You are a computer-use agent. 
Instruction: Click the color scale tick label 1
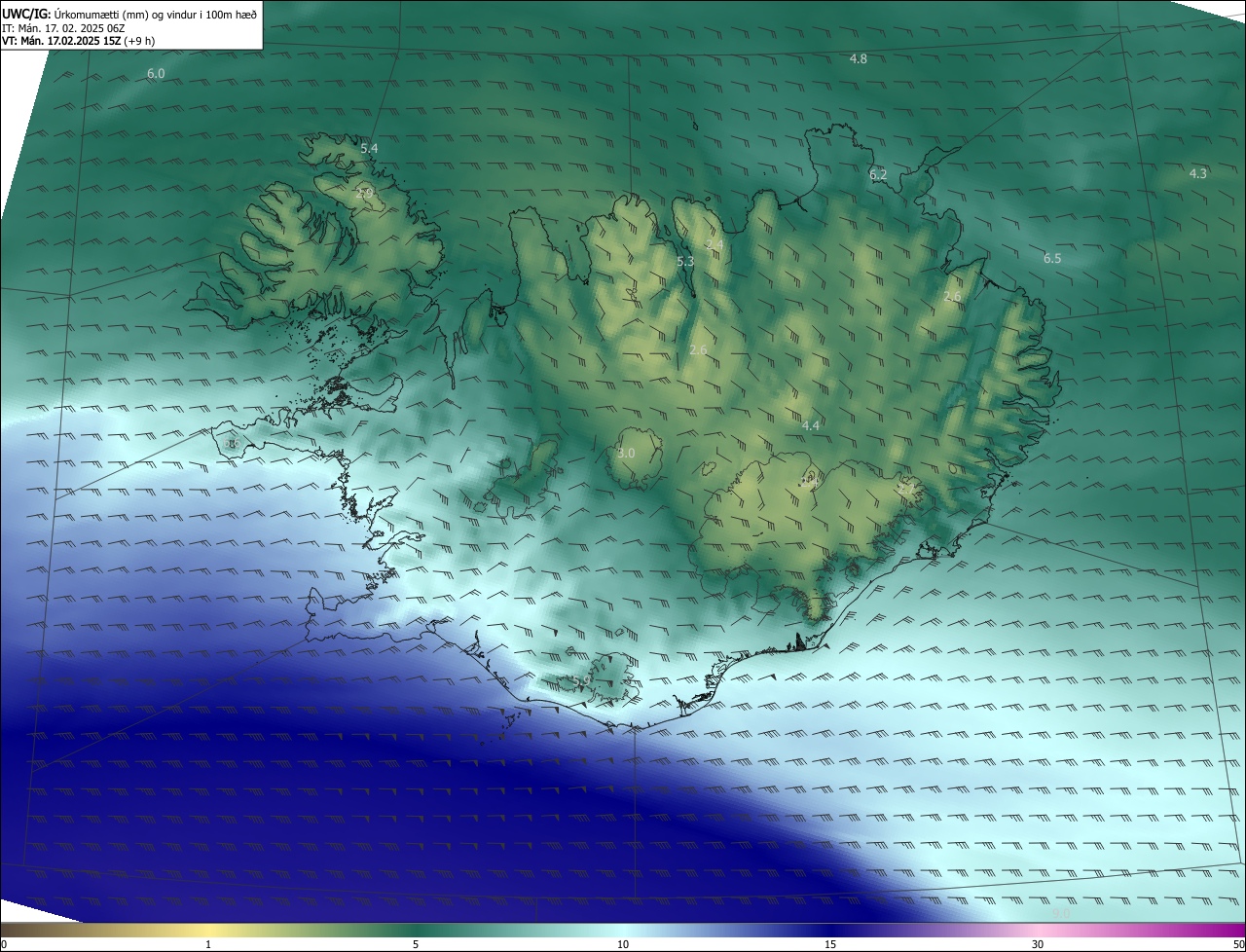coord(208,944)
